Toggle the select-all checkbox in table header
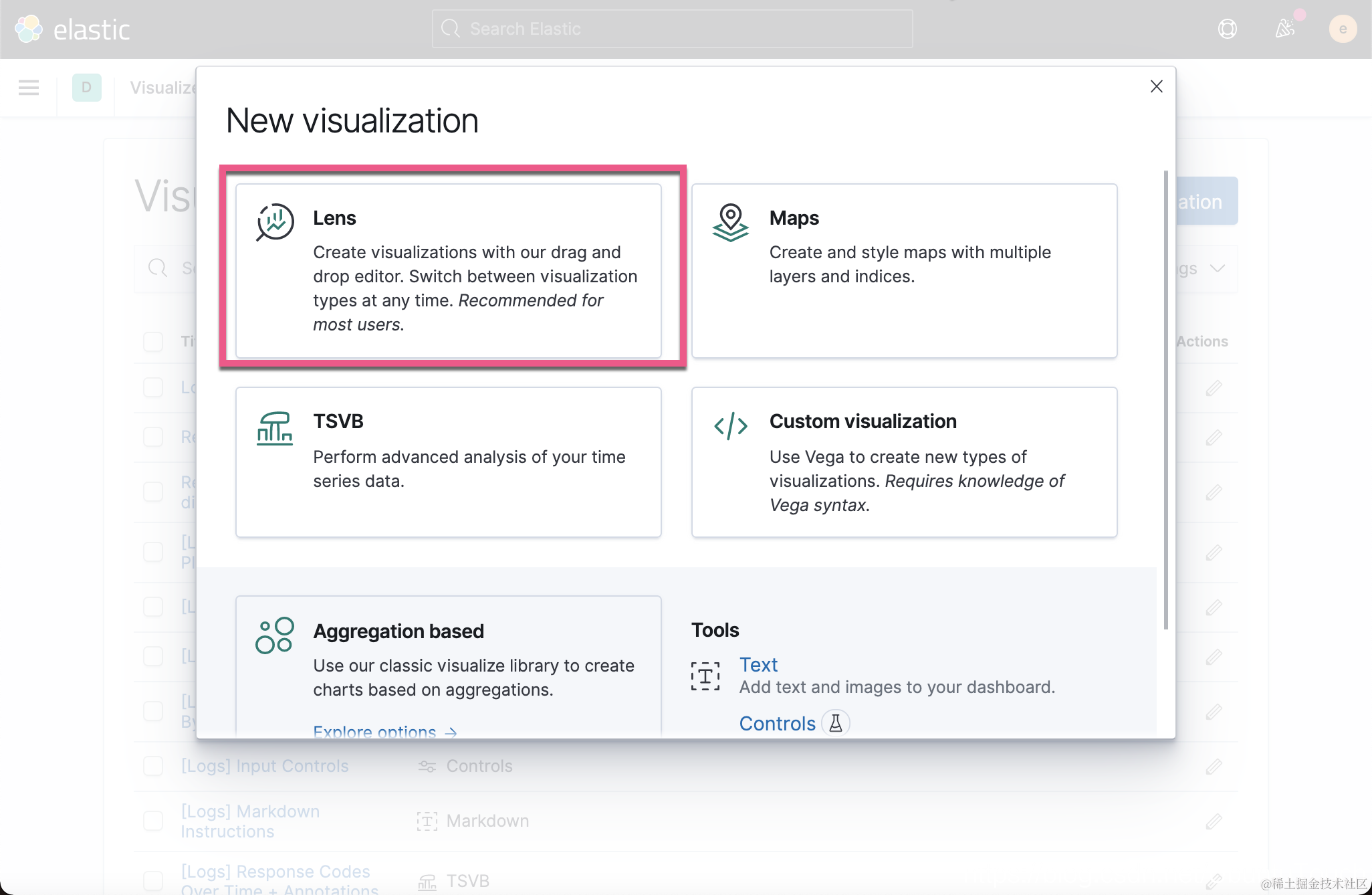 [x=153, y=341]
